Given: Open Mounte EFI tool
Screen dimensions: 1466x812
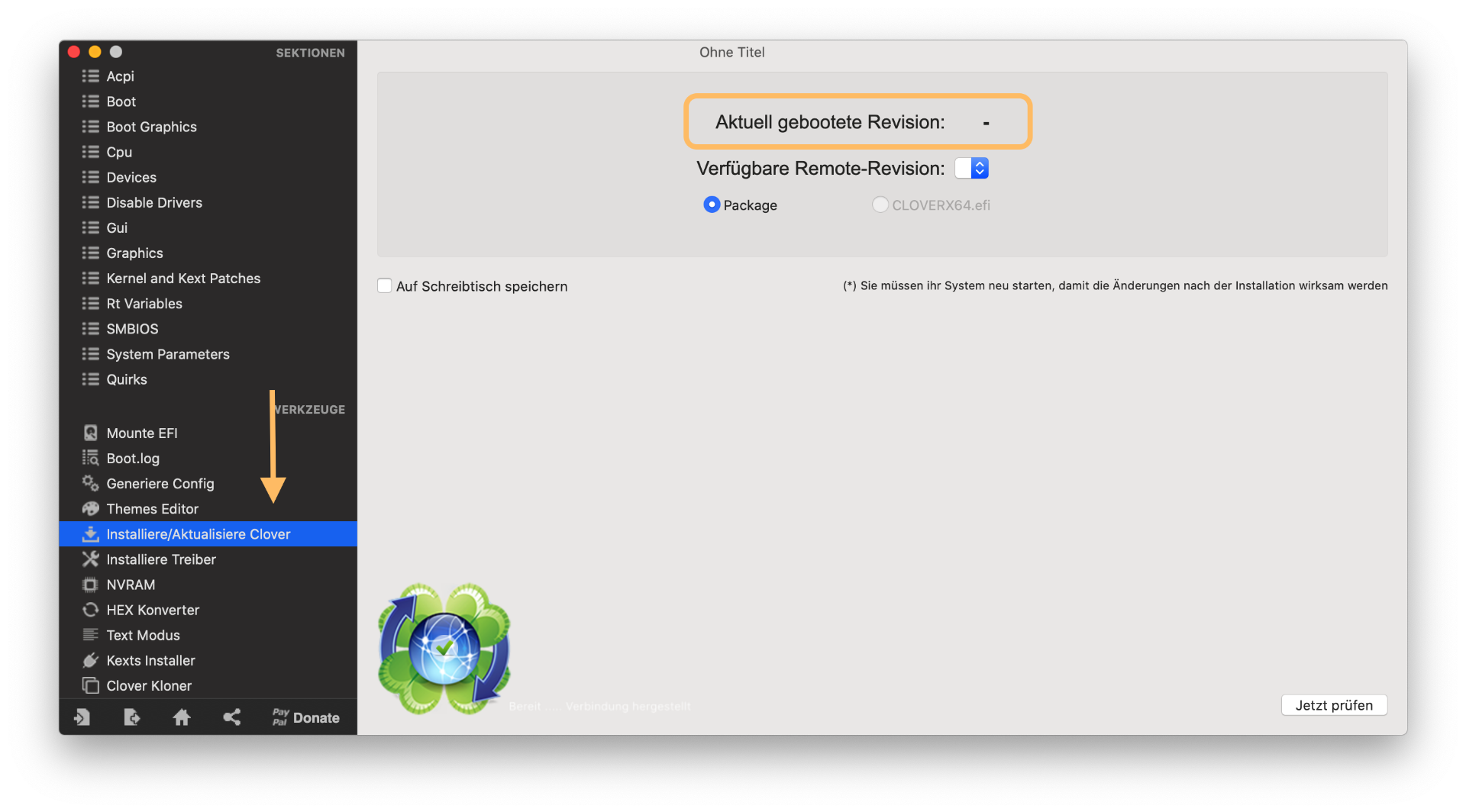Looking at the screenshot, I should coord(208,433).
